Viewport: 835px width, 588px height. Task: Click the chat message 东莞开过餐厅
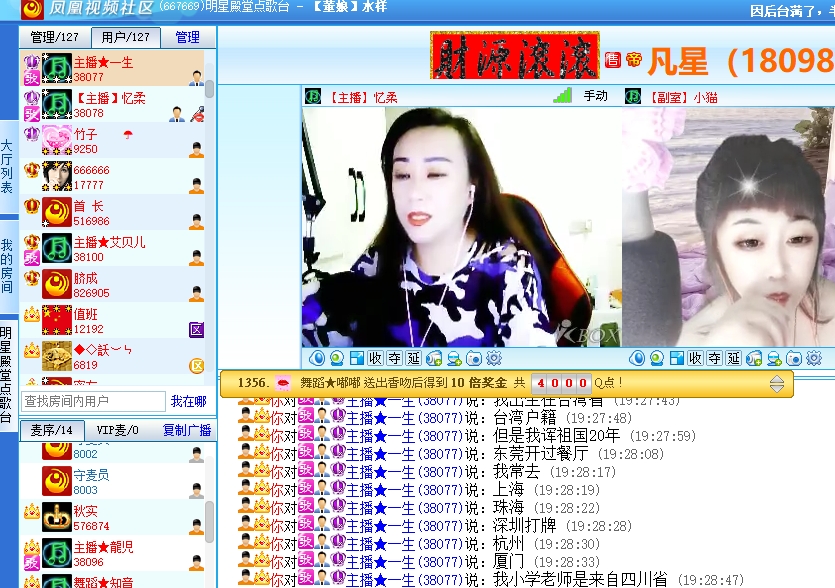coord(541,454)
